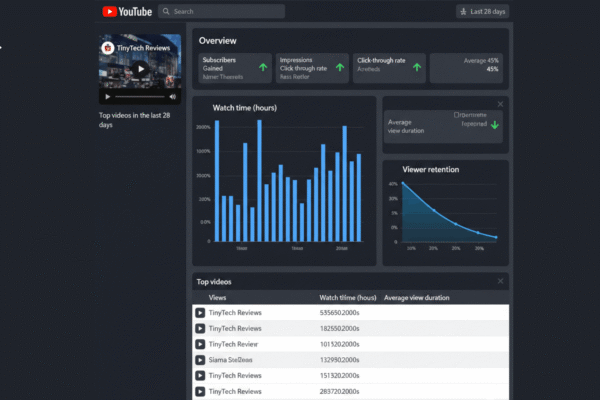Viewport: 600px width, 400px height.
Task: Open Top videos in the last 28 days
Action: click(x=134, y=120)
